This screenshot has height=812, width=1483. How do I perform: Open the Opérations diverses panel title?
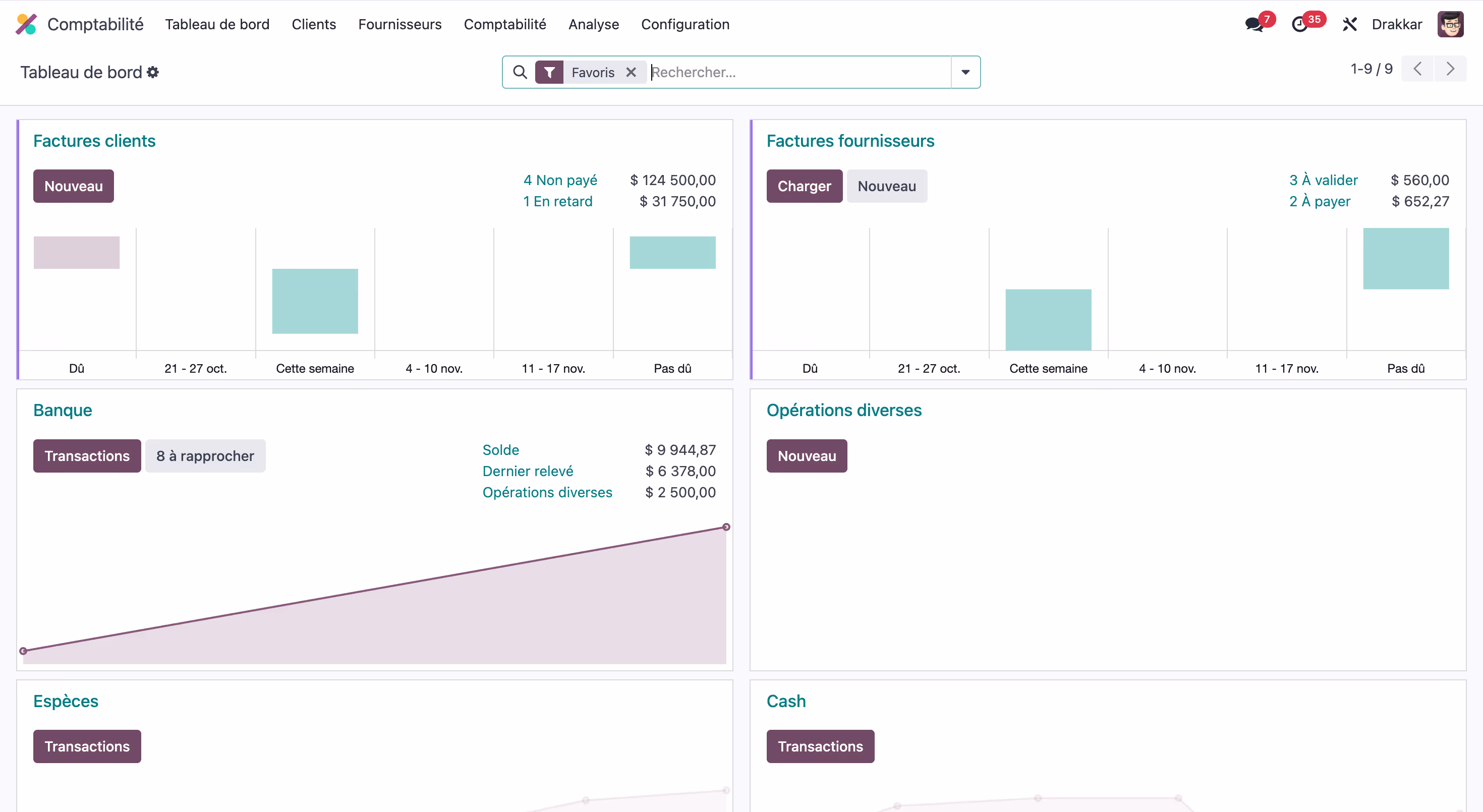(844, 410)
